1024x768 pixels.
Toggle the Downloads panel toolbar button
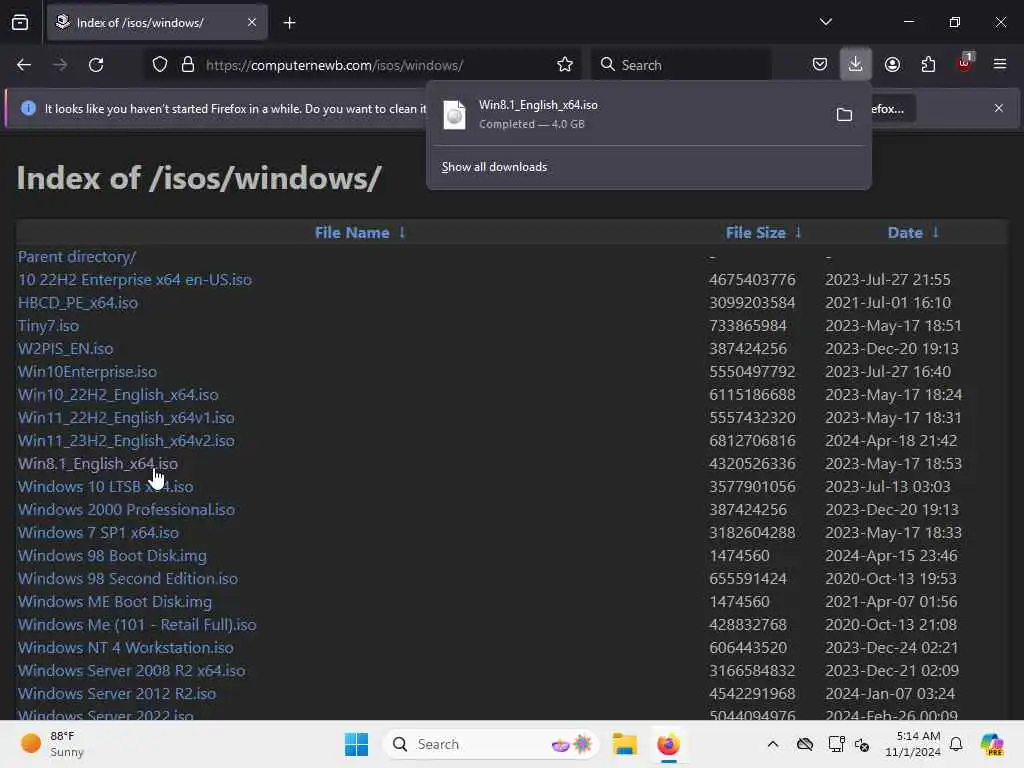click(856, 64)
